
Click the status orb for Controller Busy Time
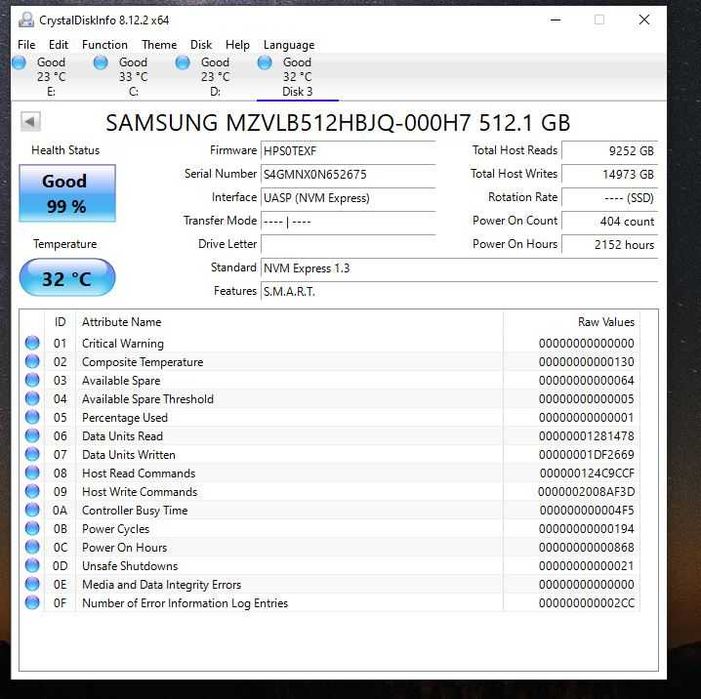coord(32,510)
